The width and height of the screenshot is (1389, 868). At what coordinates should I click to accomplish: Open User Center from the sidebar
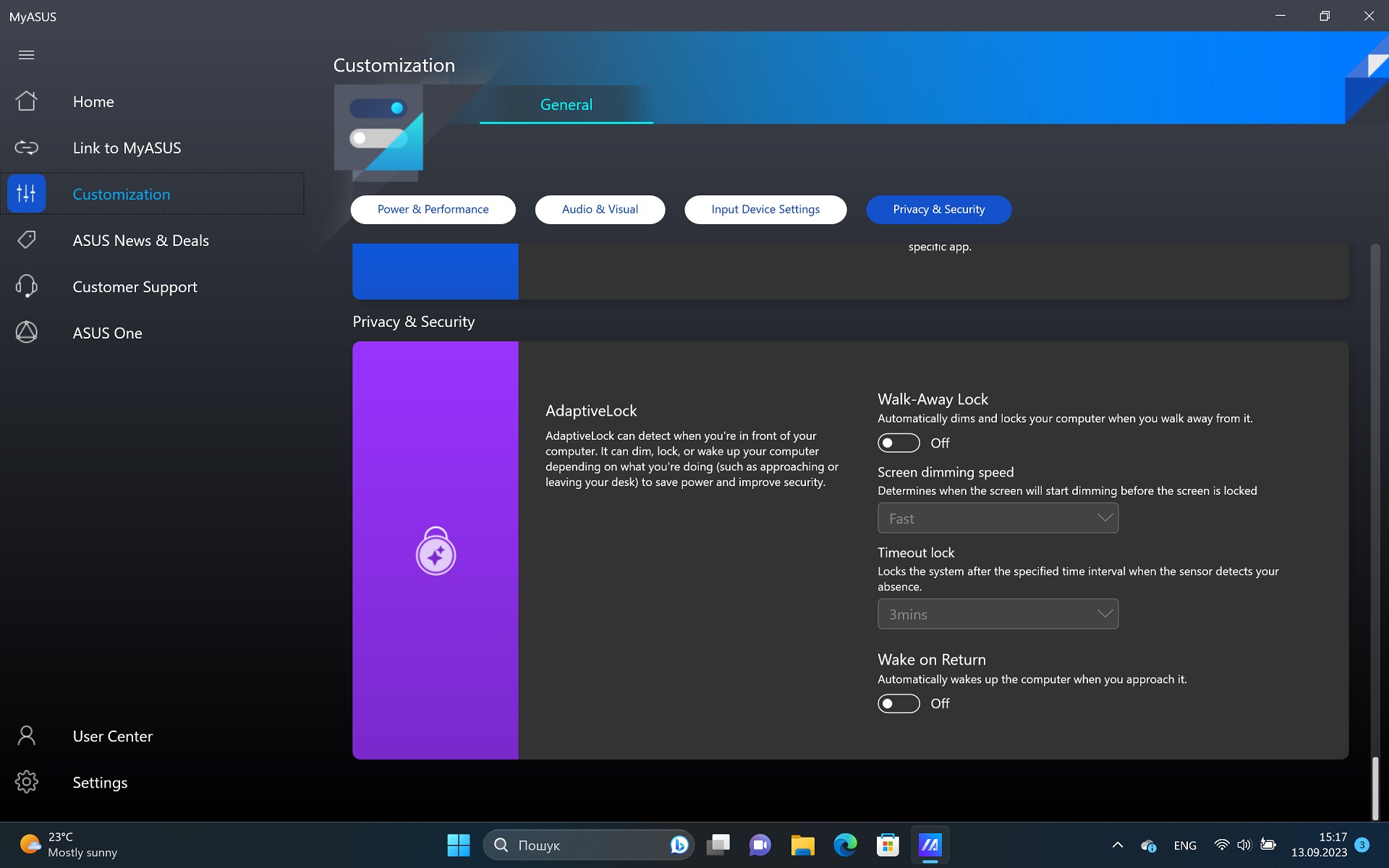coord(113,736)
